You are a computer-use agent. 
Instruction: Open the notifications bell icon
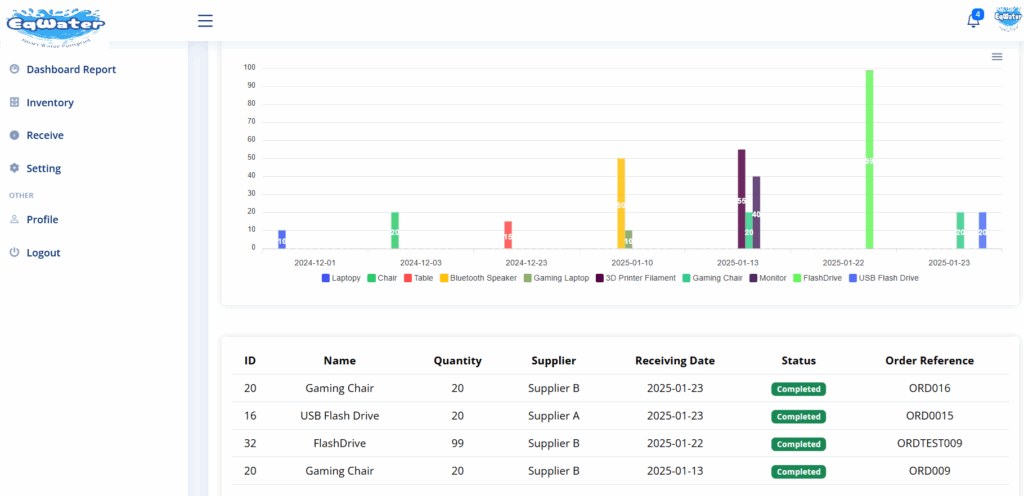(973, 21)
